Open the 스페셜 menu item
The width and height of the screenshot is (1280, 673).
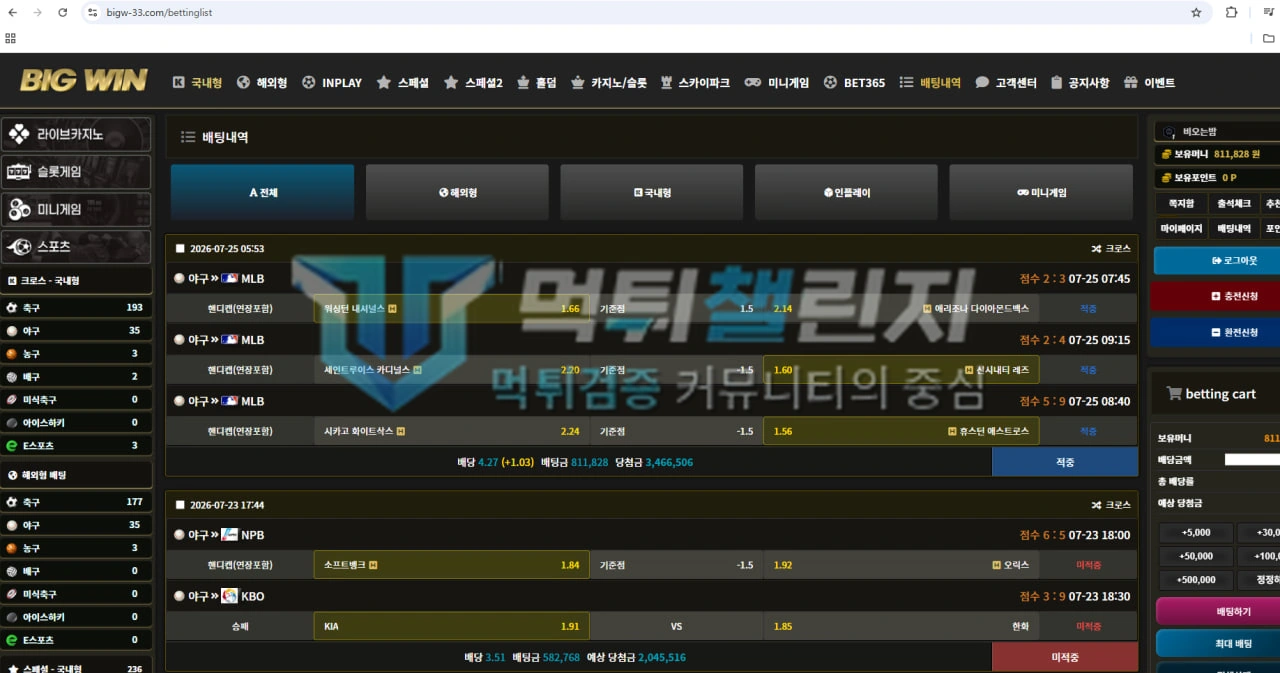(x=402, y=83)
